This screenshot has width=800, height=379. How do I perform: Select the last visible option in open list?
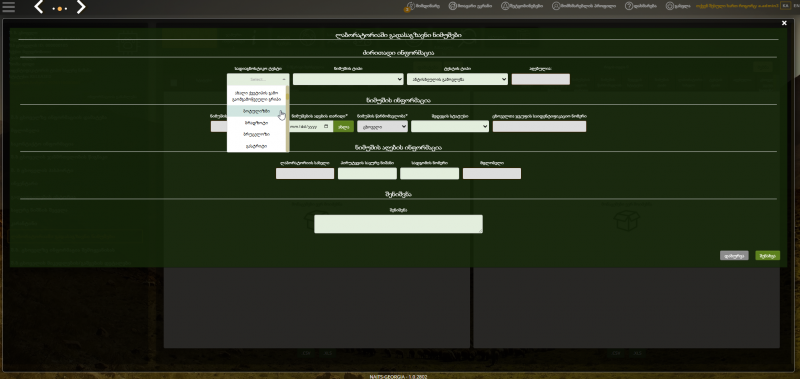pos(257,146)
